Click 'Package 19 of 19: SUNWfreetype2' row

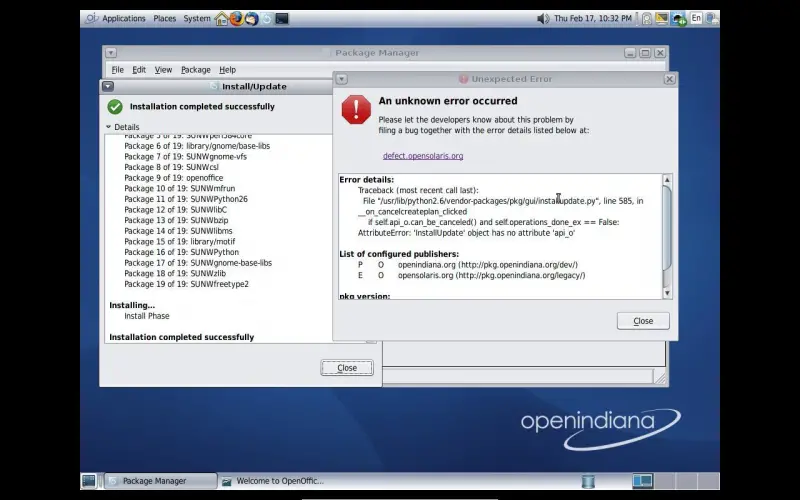[x=186, y=284]
